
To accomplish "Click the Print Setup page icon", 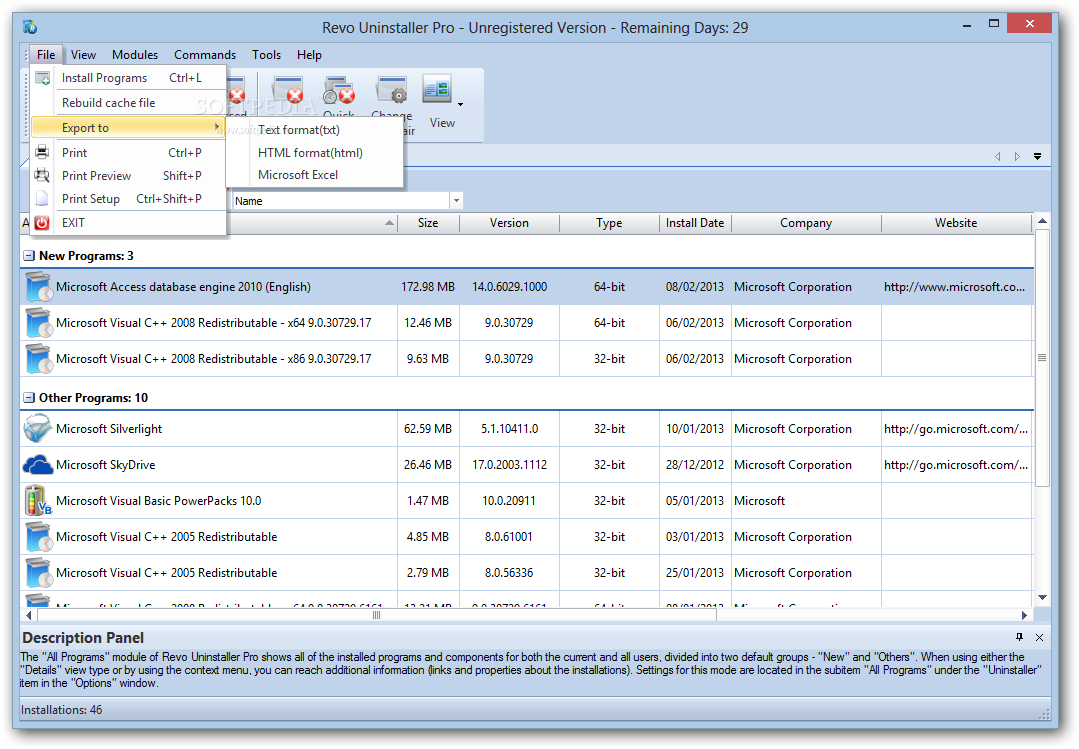I will 42,198.
